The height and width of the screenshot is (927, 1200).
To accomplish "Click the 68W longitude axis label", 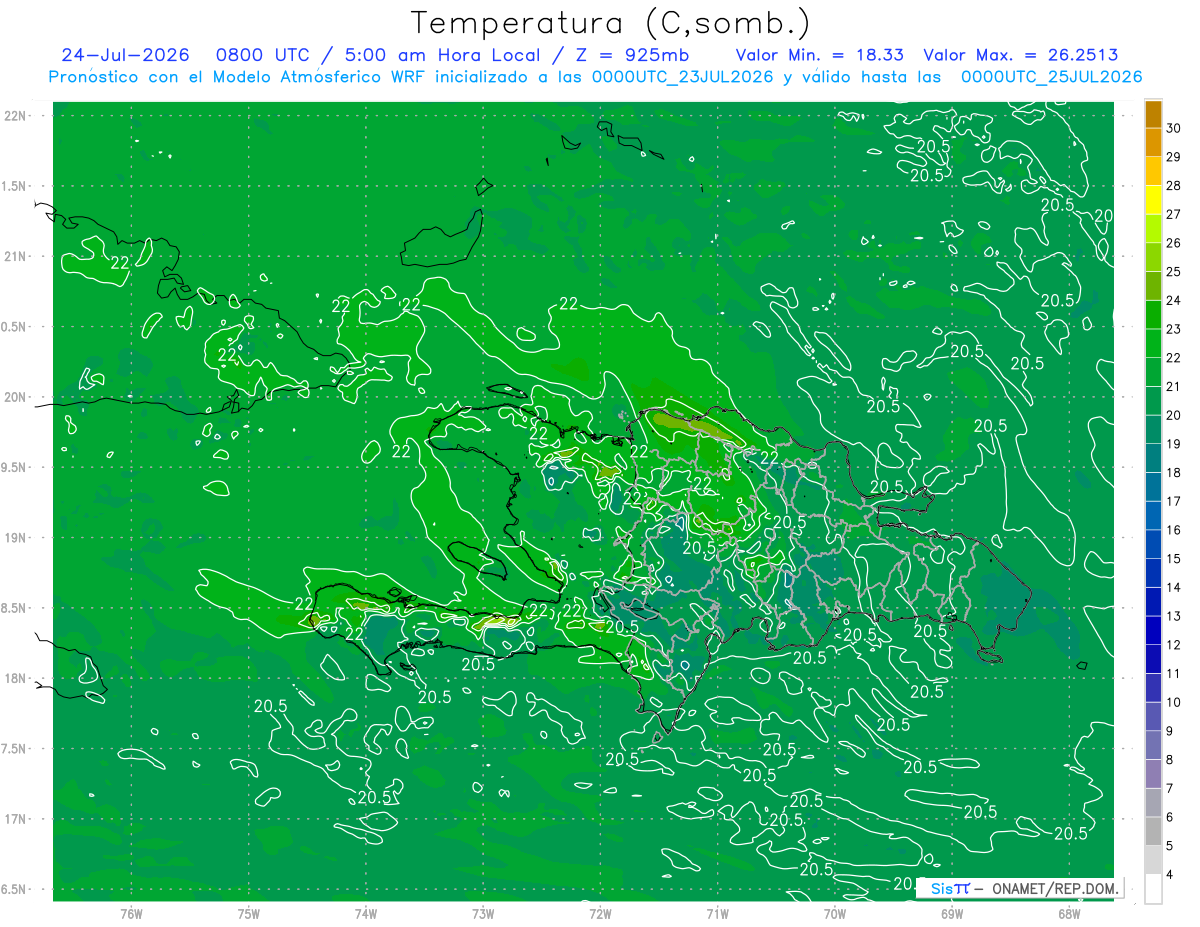I will [x=1069, y=913].
